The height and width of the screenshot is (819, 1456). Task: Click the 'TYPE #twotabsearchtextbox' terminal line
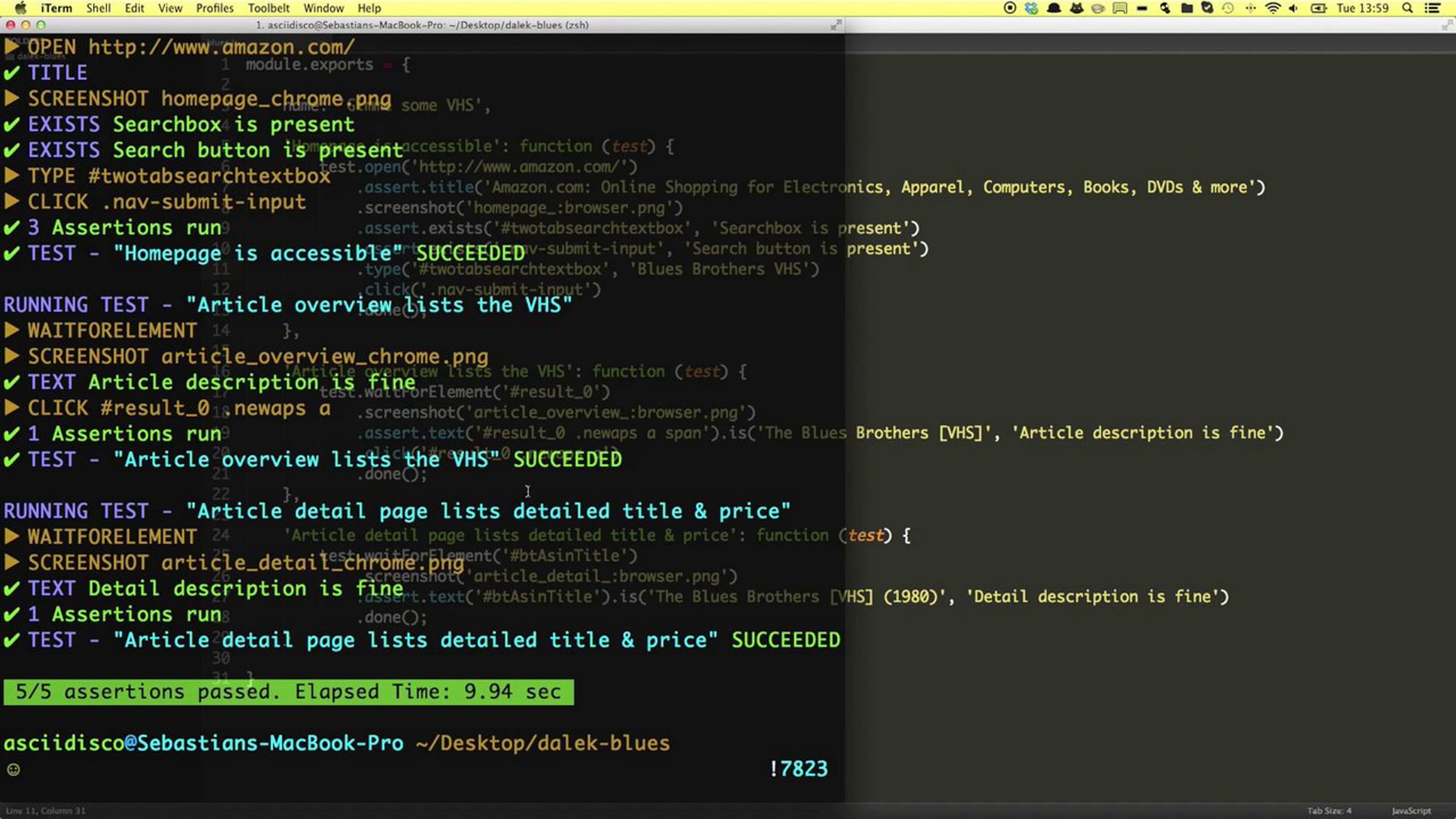(167, 176)
